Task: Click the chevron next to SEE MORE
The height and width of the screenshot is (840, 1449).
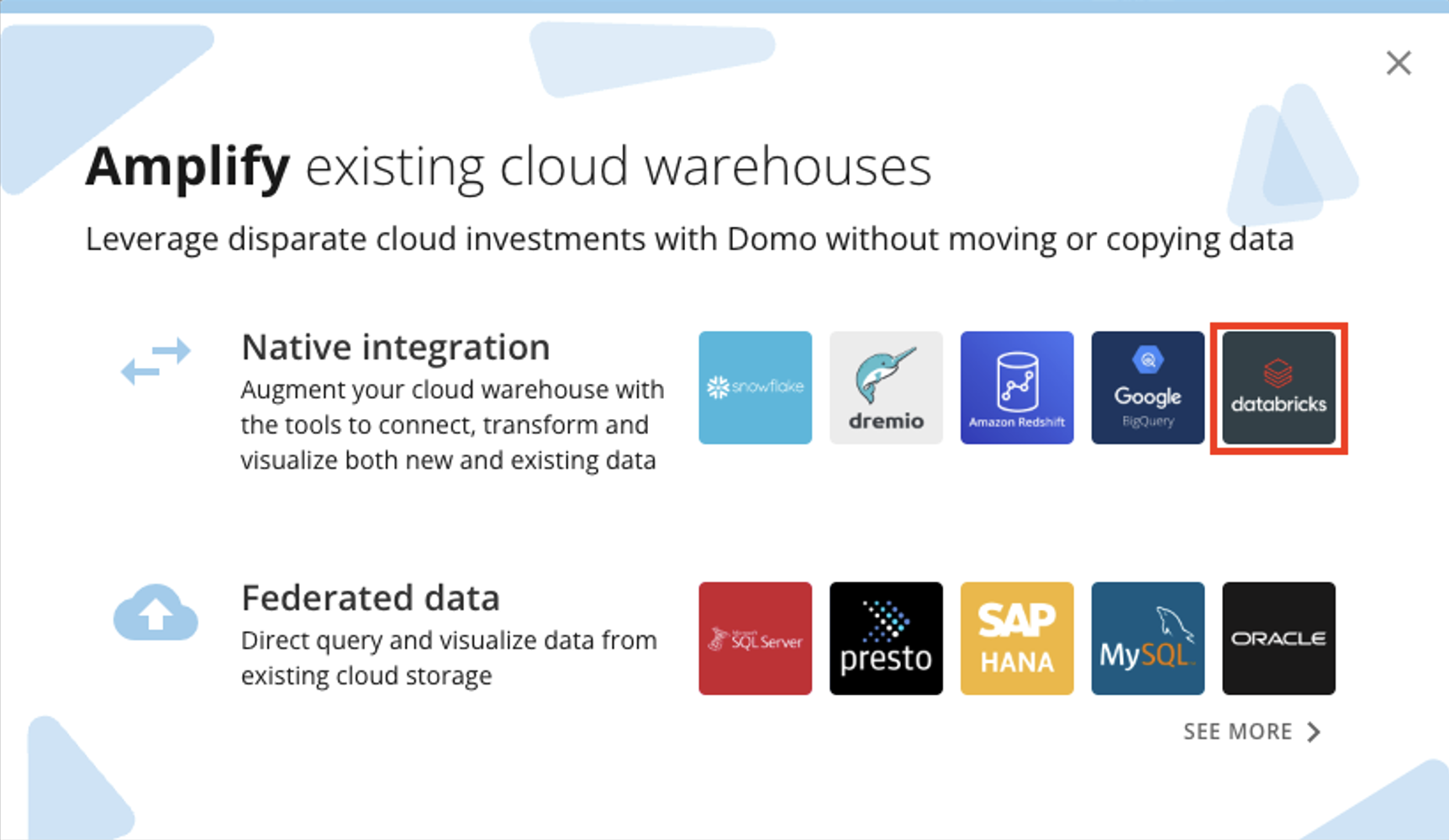Action: [x=1313, y=731]
